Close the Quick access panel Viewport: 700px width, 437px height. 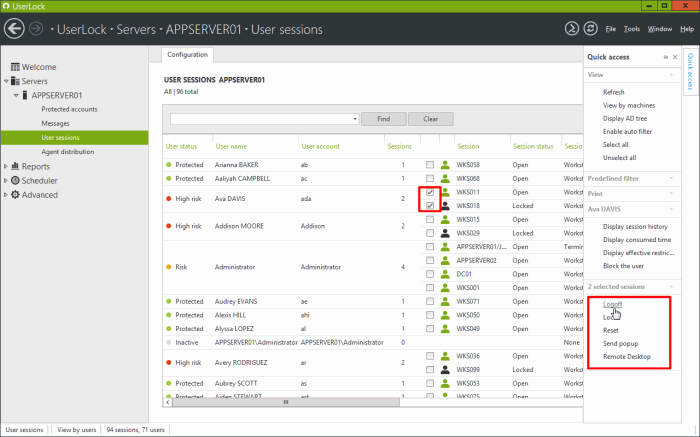pos(675,57)
